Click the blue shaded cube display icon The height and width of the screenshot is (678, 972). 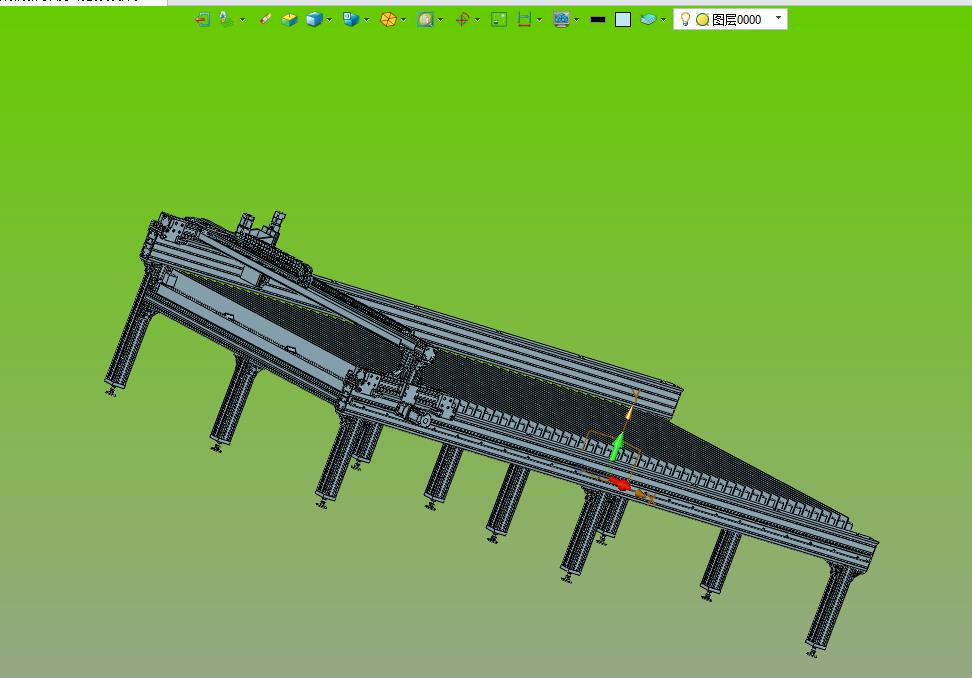[314, 20]
